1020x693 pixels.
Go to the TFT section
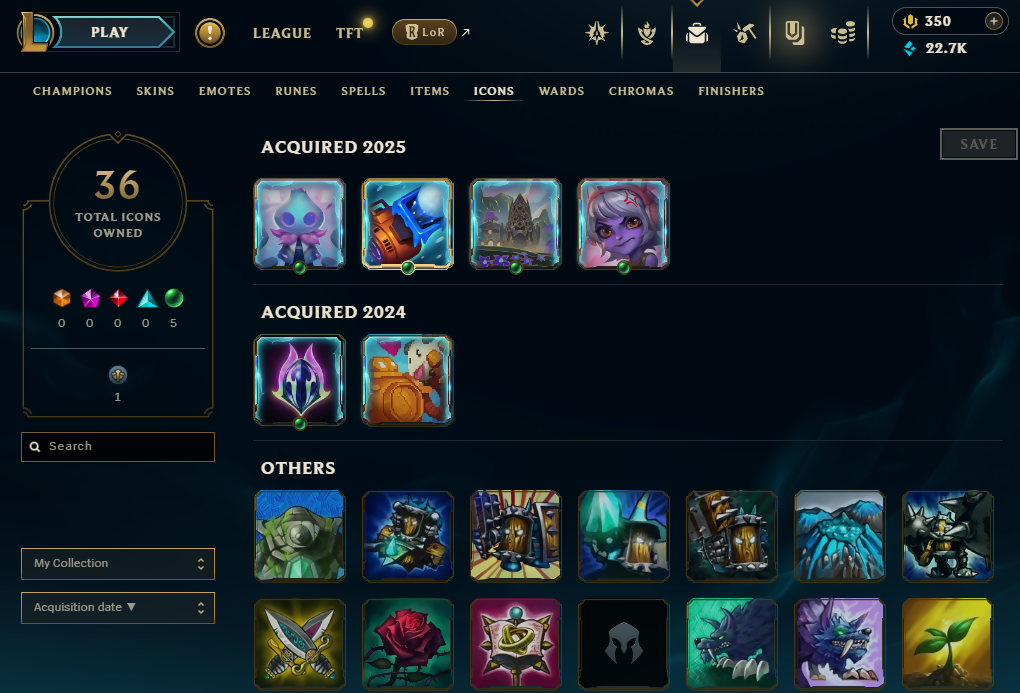point(349,33)
